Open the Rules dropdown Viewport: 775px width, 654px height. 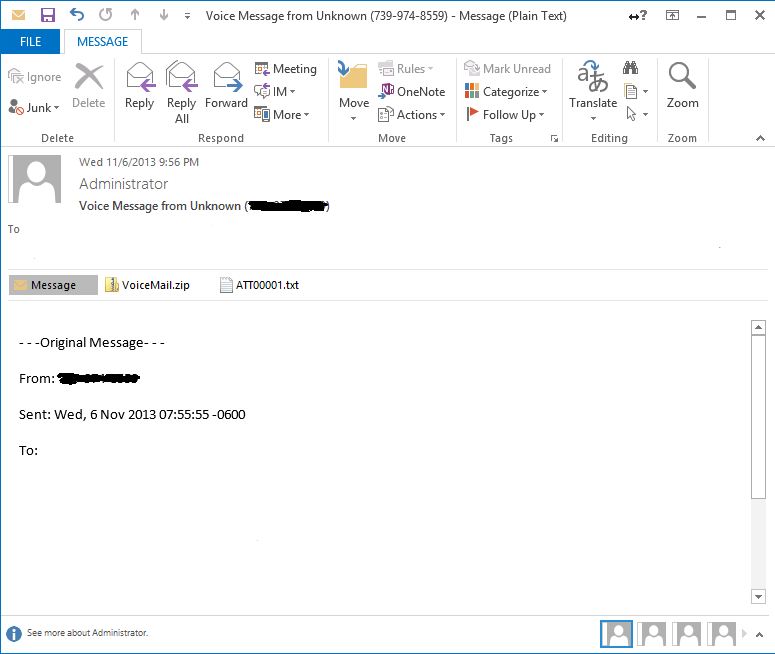point(405,69)
